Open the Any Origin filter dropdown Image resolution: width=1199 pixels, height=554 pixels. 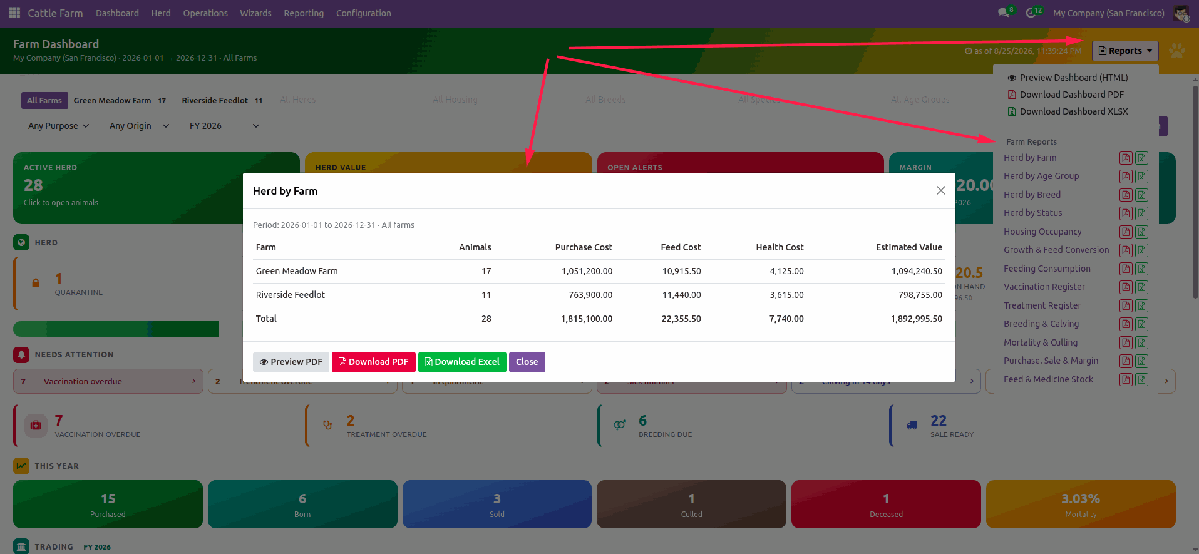(138, 125)
